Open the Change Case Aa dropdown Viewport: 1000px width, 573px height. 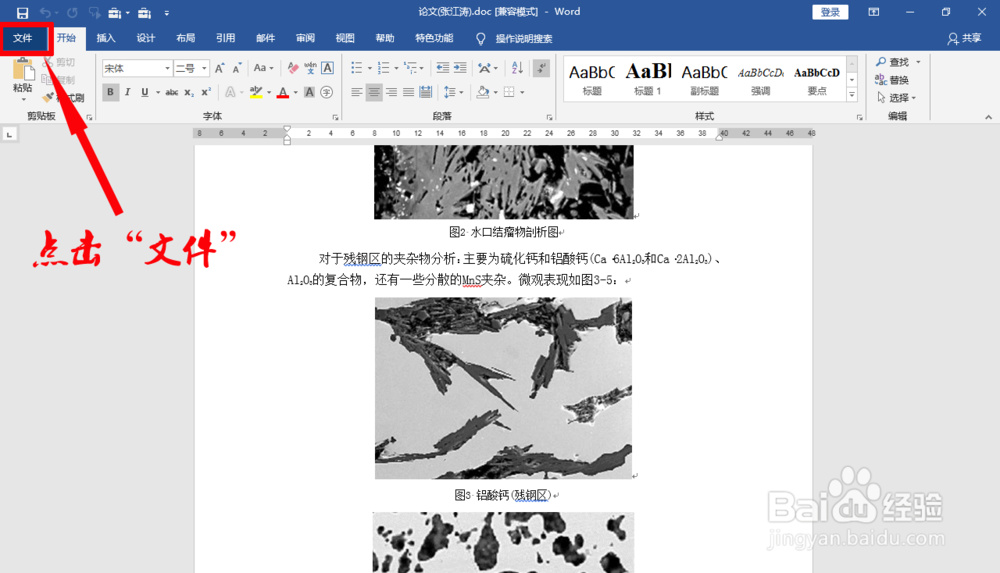coord(263,68)
